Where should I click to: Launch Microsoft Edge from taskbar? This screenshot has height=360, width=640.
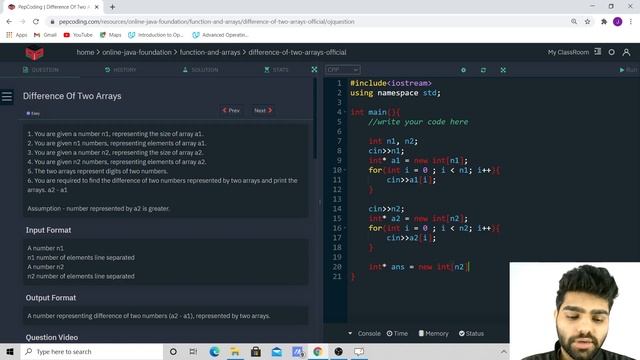point(214,351)
